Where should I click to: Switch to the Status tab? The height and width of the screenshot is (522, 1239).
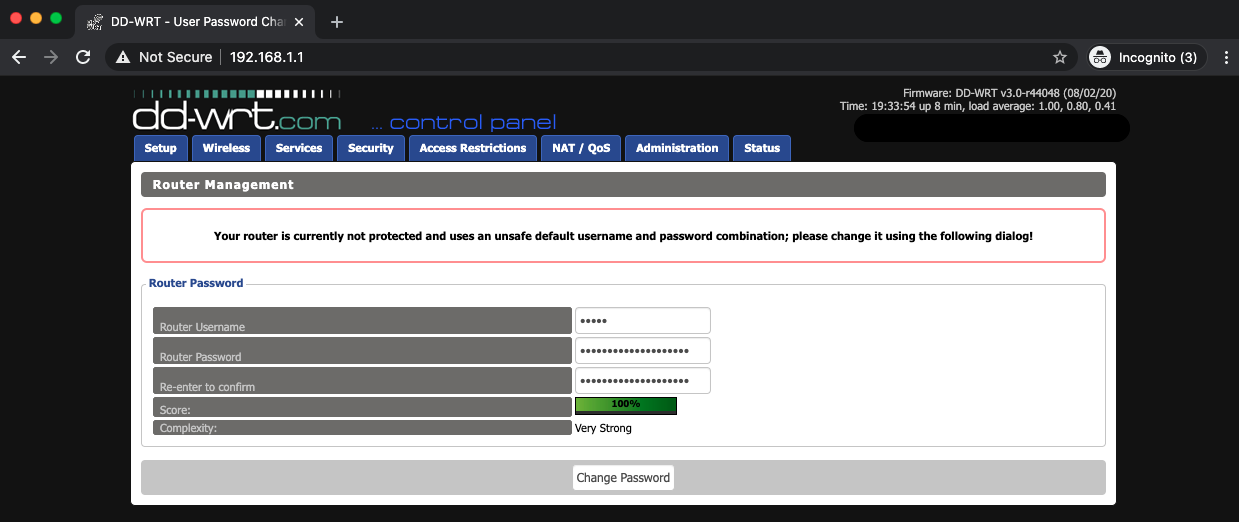(762, 148)
